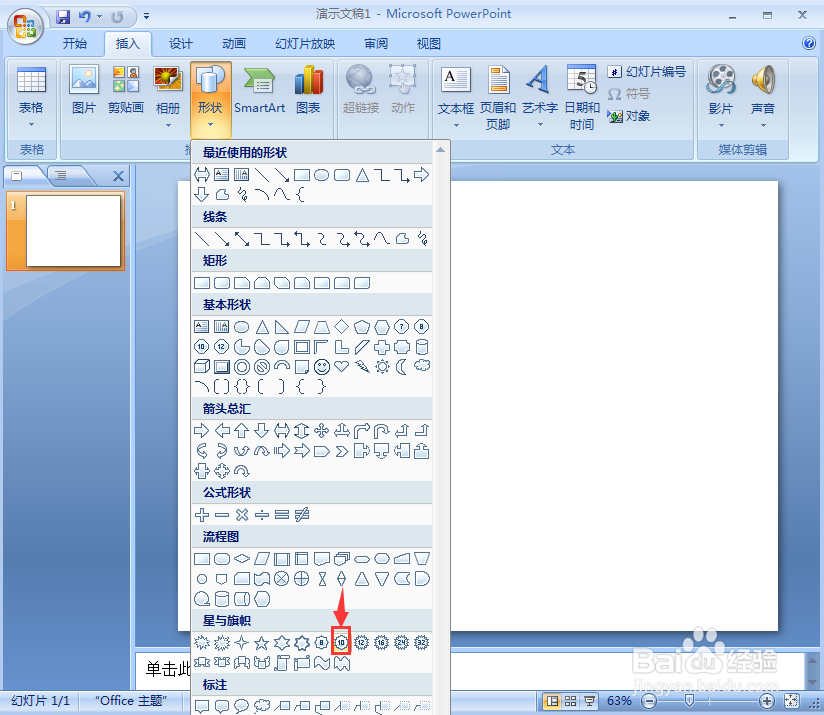Screen dimensions: 824x715
Task: Insert a picture from file
Action: 84,89
